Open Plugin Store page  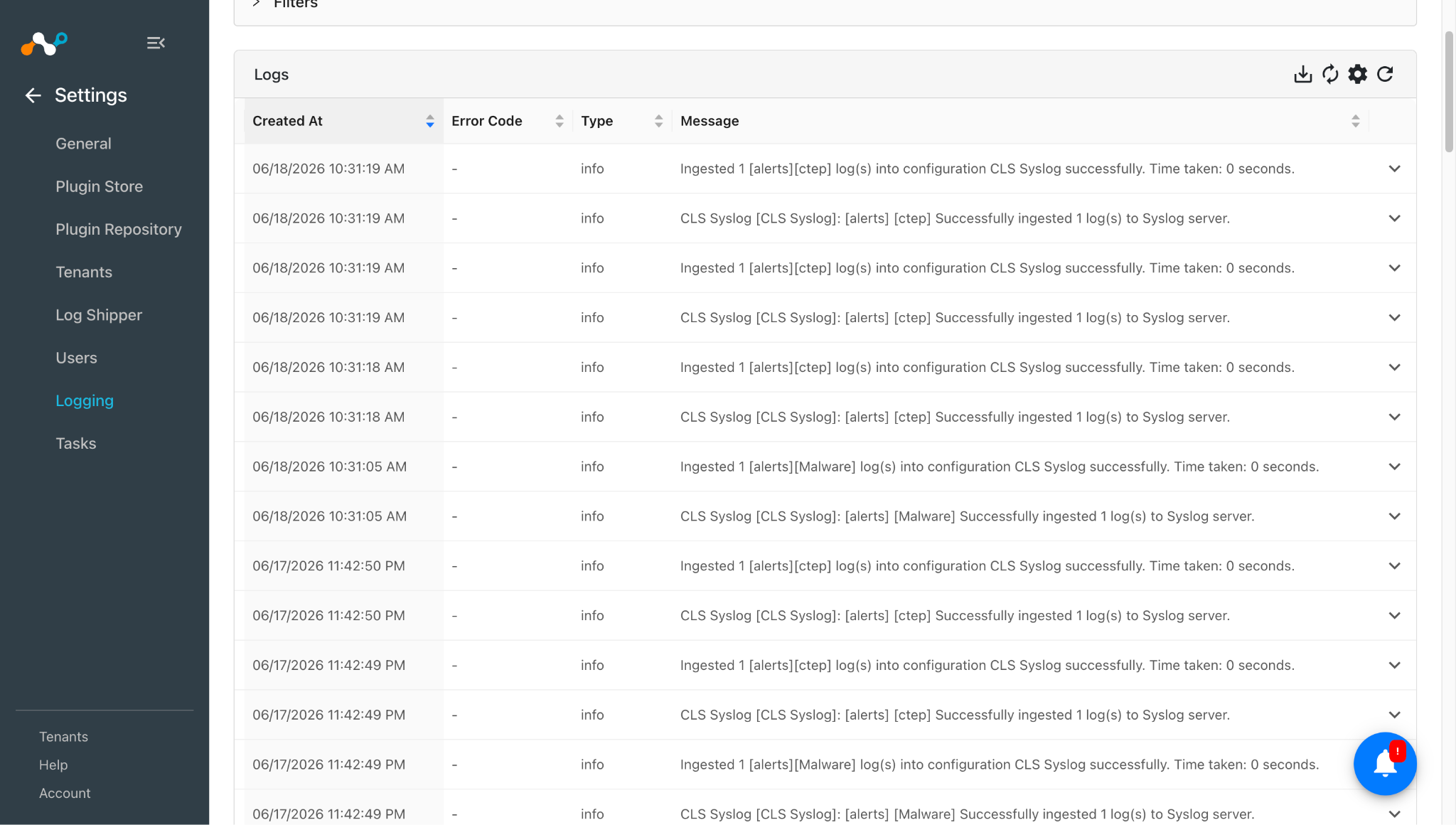(x=99, y=186)
